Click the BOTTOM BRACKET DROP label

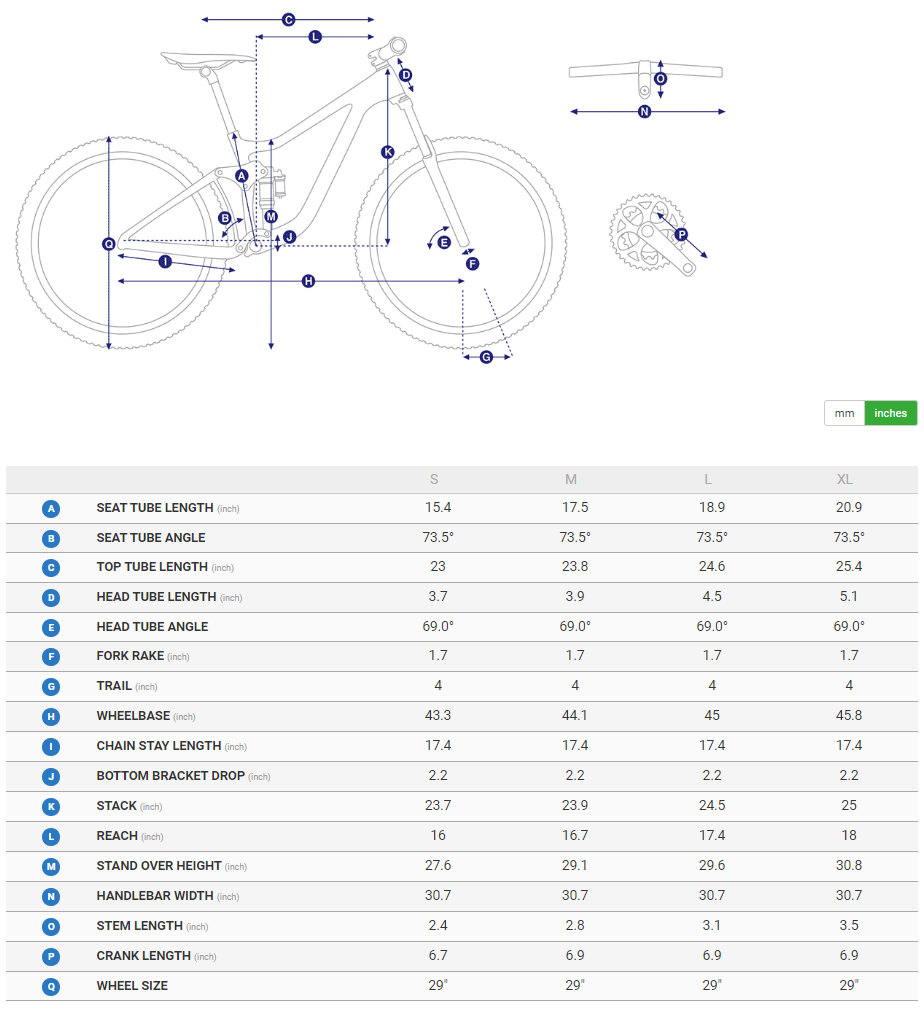click(171, 776)
